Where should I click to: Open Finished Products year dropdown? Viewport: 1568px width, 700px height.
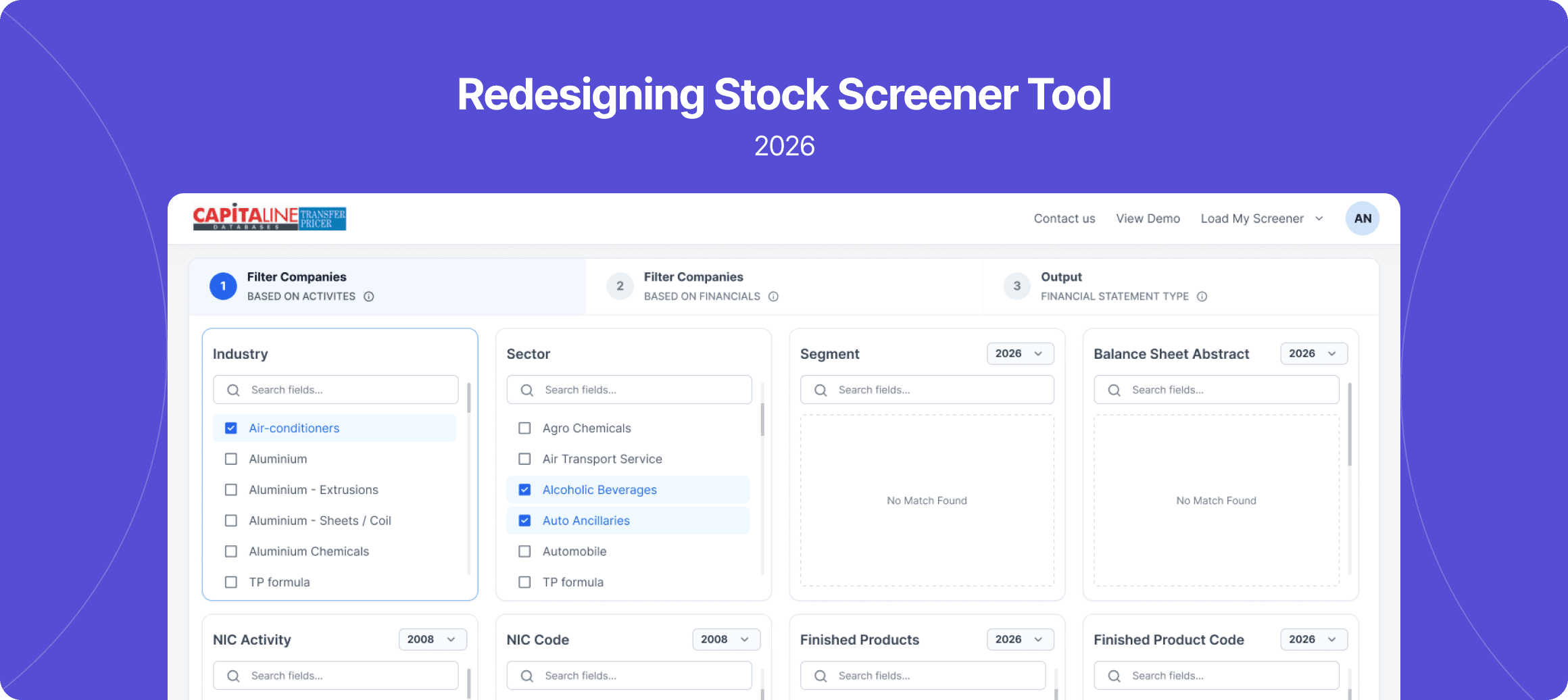click(x=1020, y=639)
